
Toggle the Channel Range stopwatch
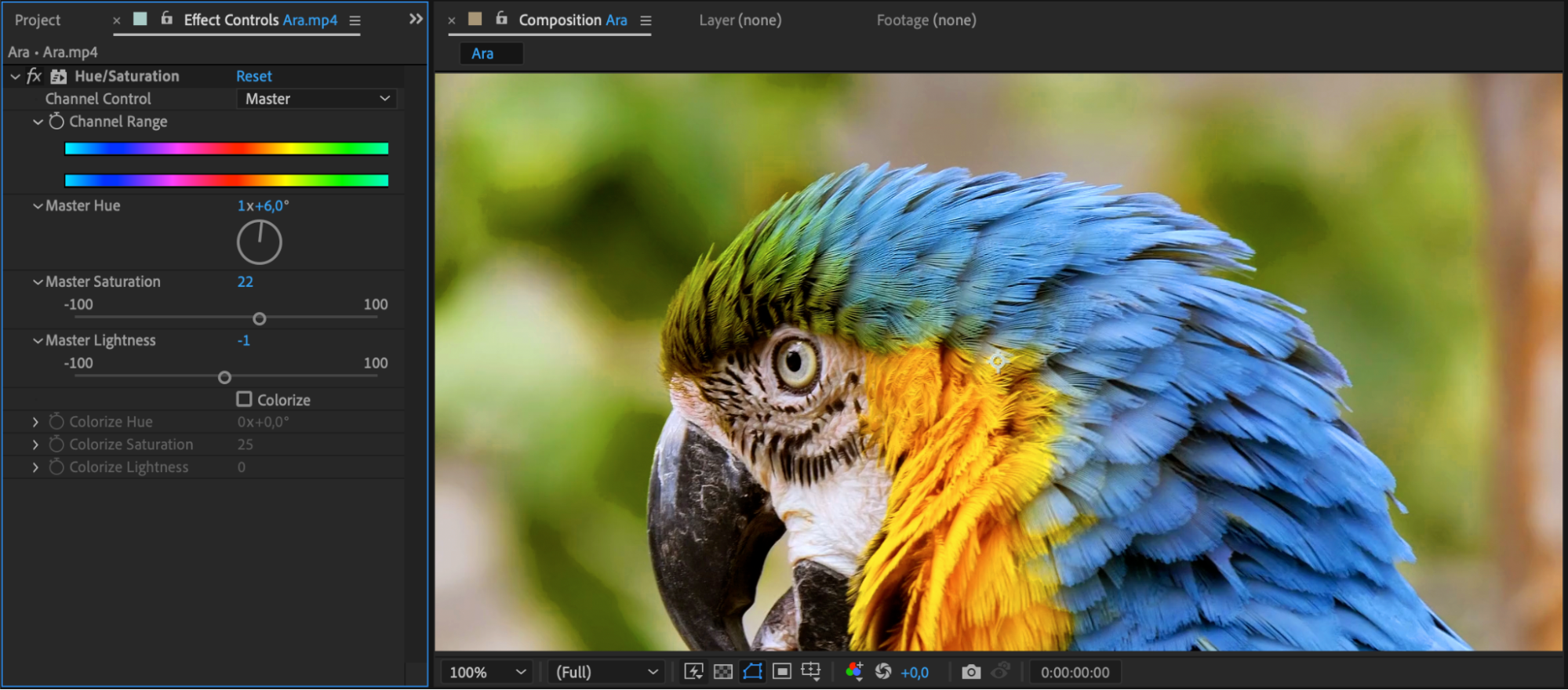point(56,122)
